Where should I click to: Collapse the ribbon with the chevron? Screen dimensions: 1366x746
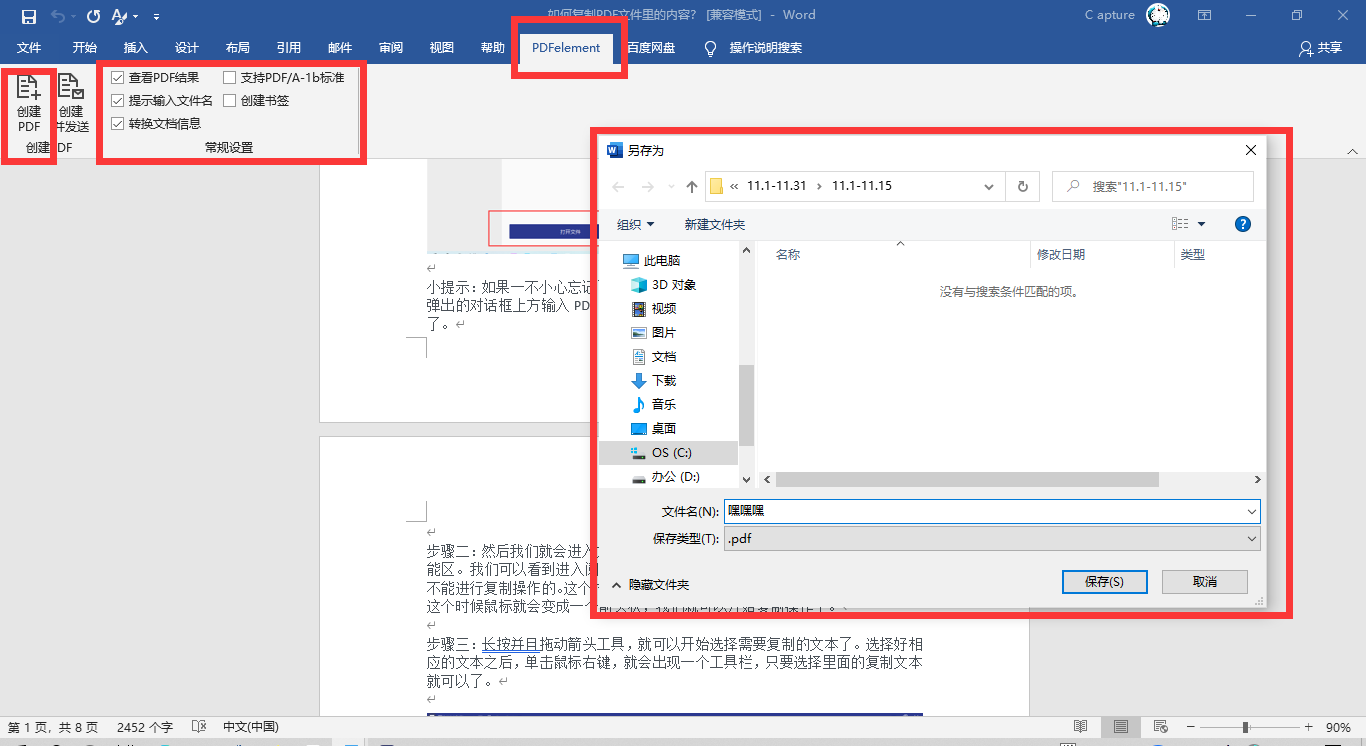1351,152
